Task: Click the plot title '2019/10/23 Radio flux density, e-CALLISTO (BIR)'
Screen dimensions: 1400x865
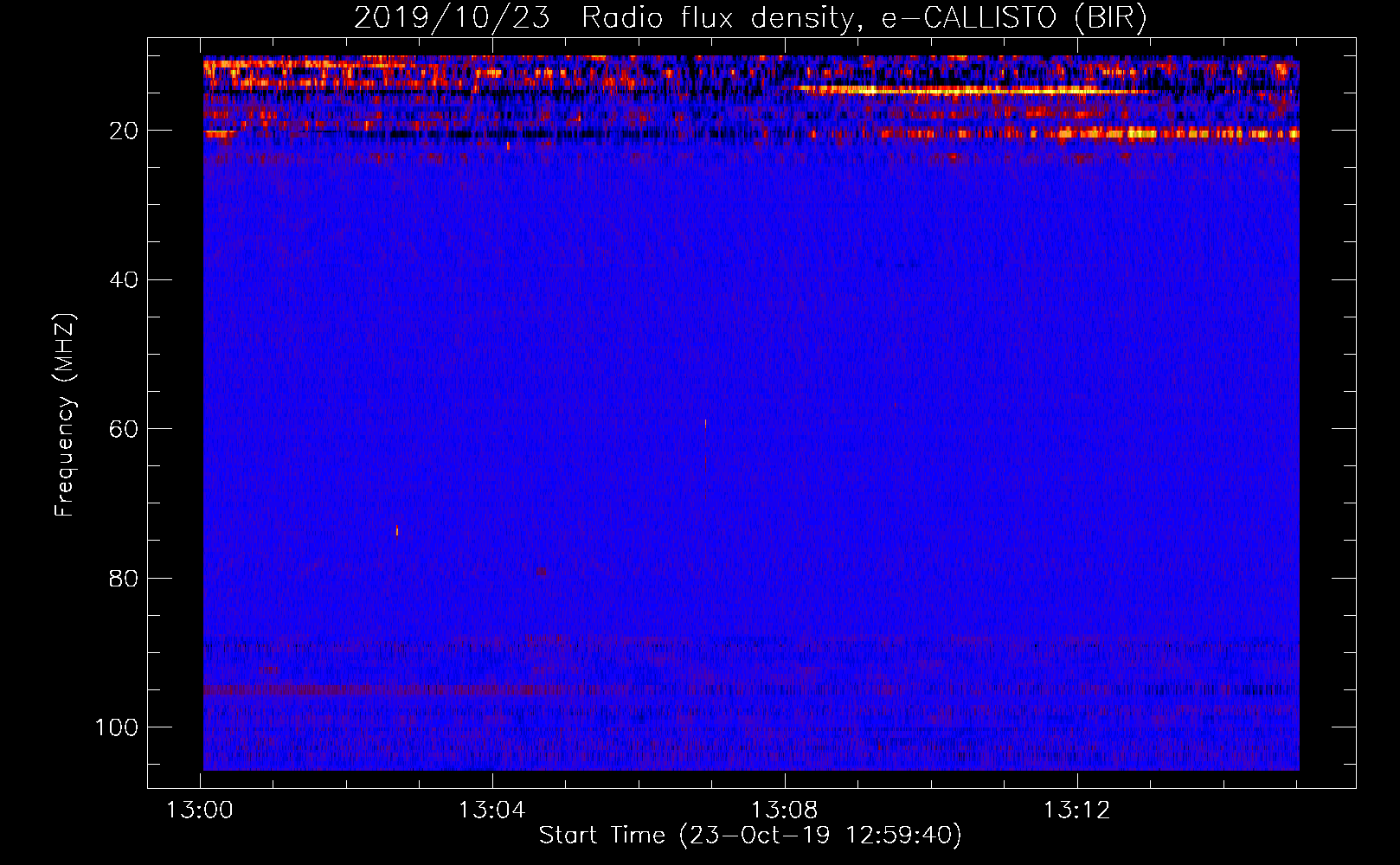Action: pyautogui.click(x=750, y=17)
